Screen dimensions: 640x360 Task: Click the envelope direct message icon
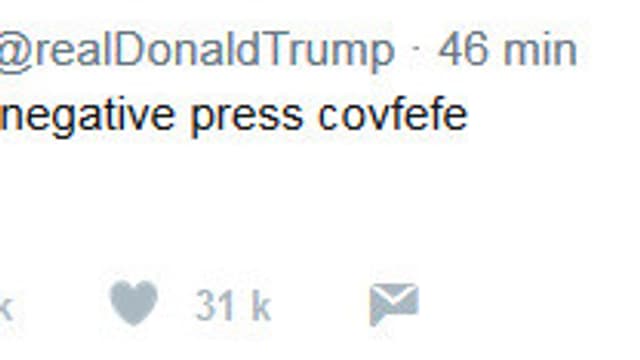[x=394, y=304]
